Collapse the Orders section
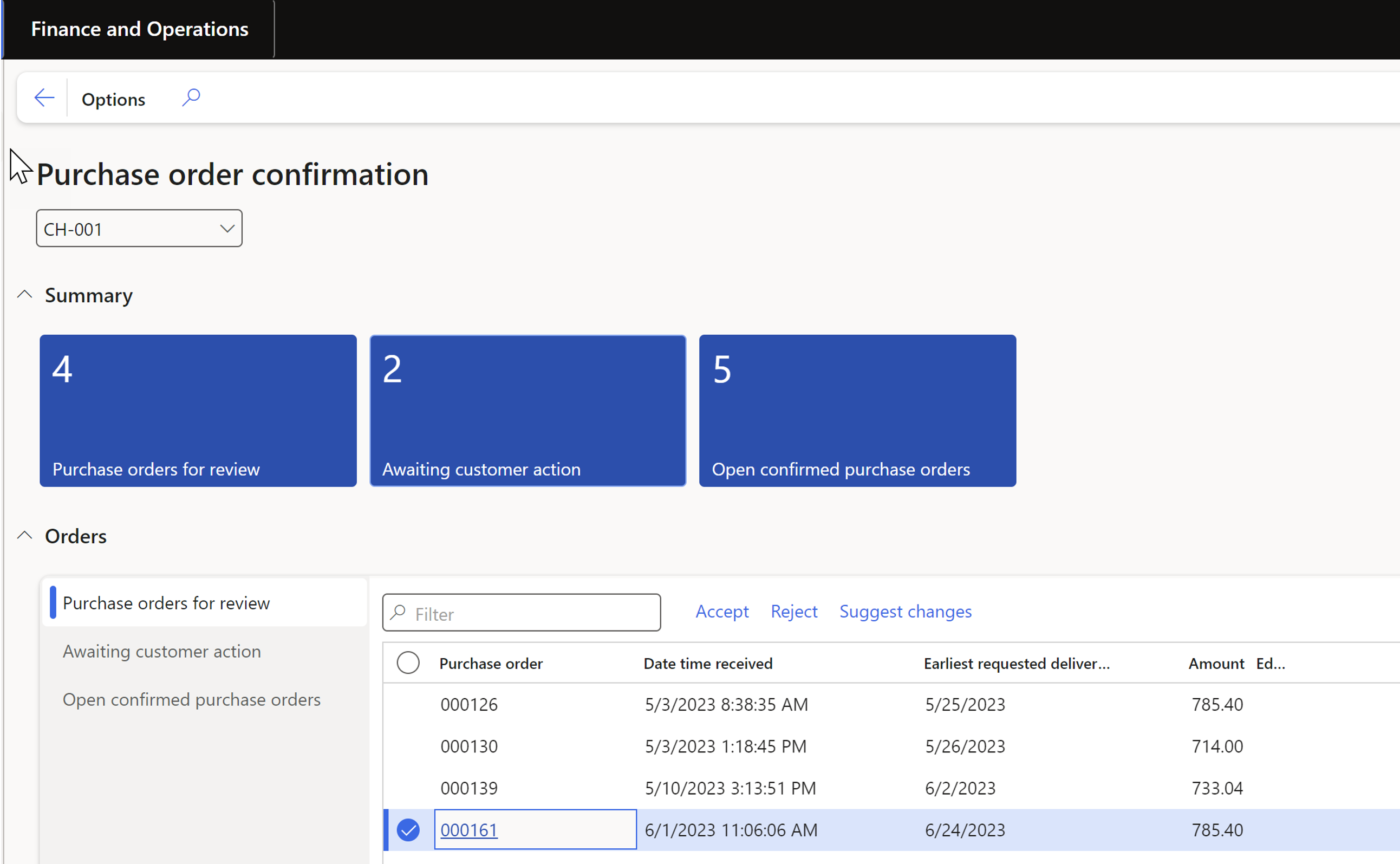This screenshot has height=864, width=1400. (24, 536)
